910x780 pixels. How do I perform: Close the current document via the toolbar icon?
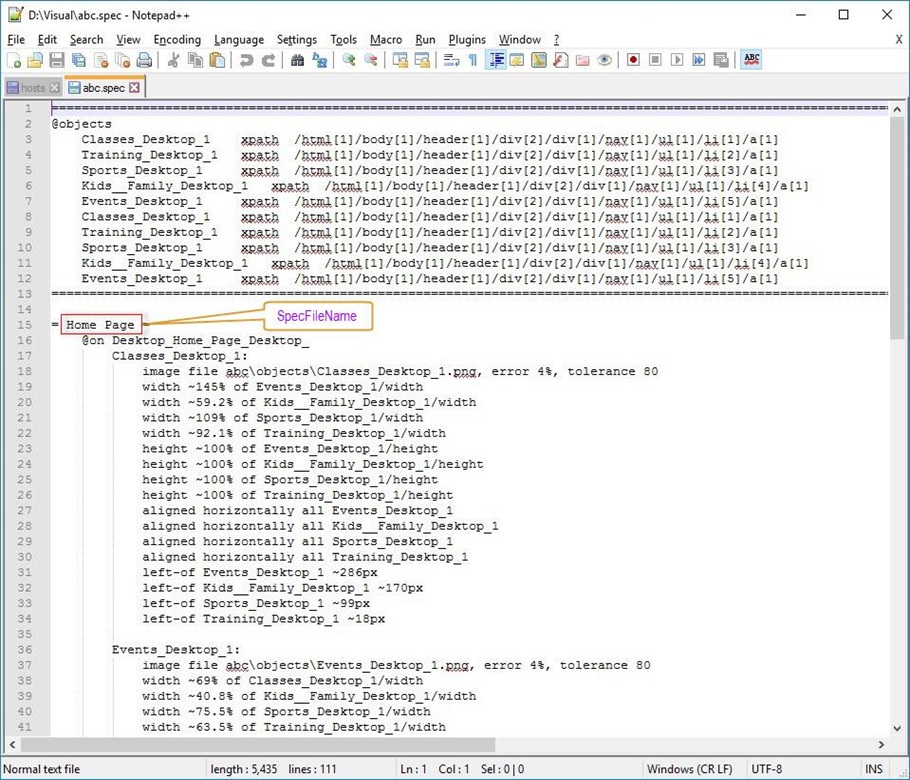coord(101,60)
